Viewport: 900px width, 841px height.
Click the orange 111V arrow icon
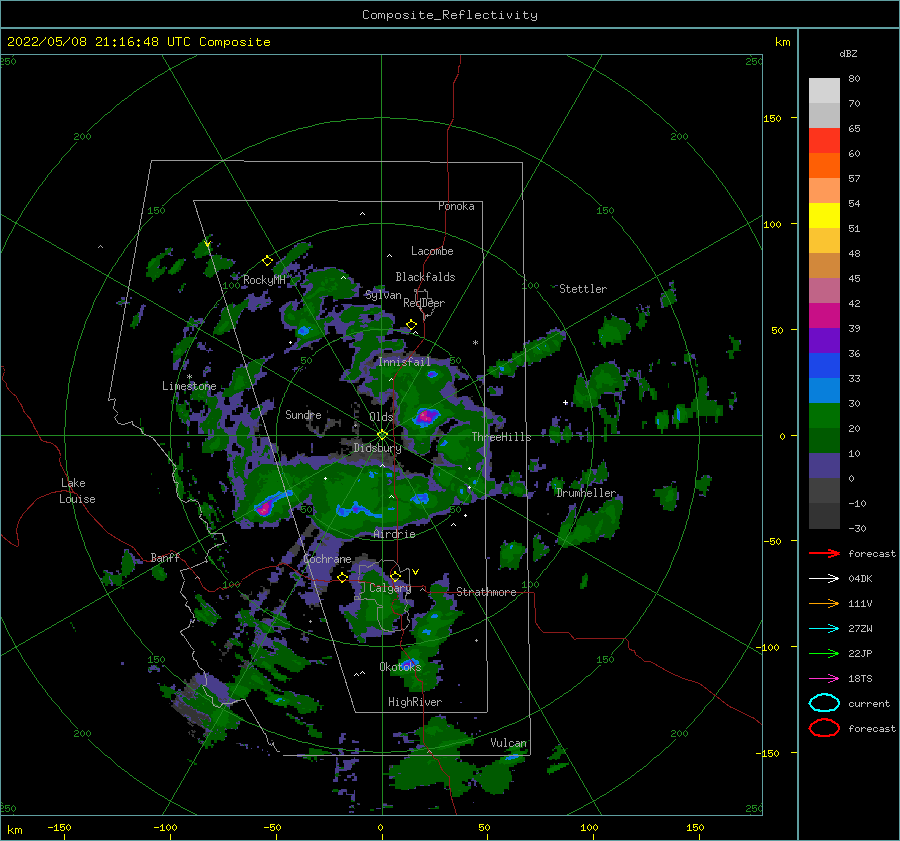[824, 603]
